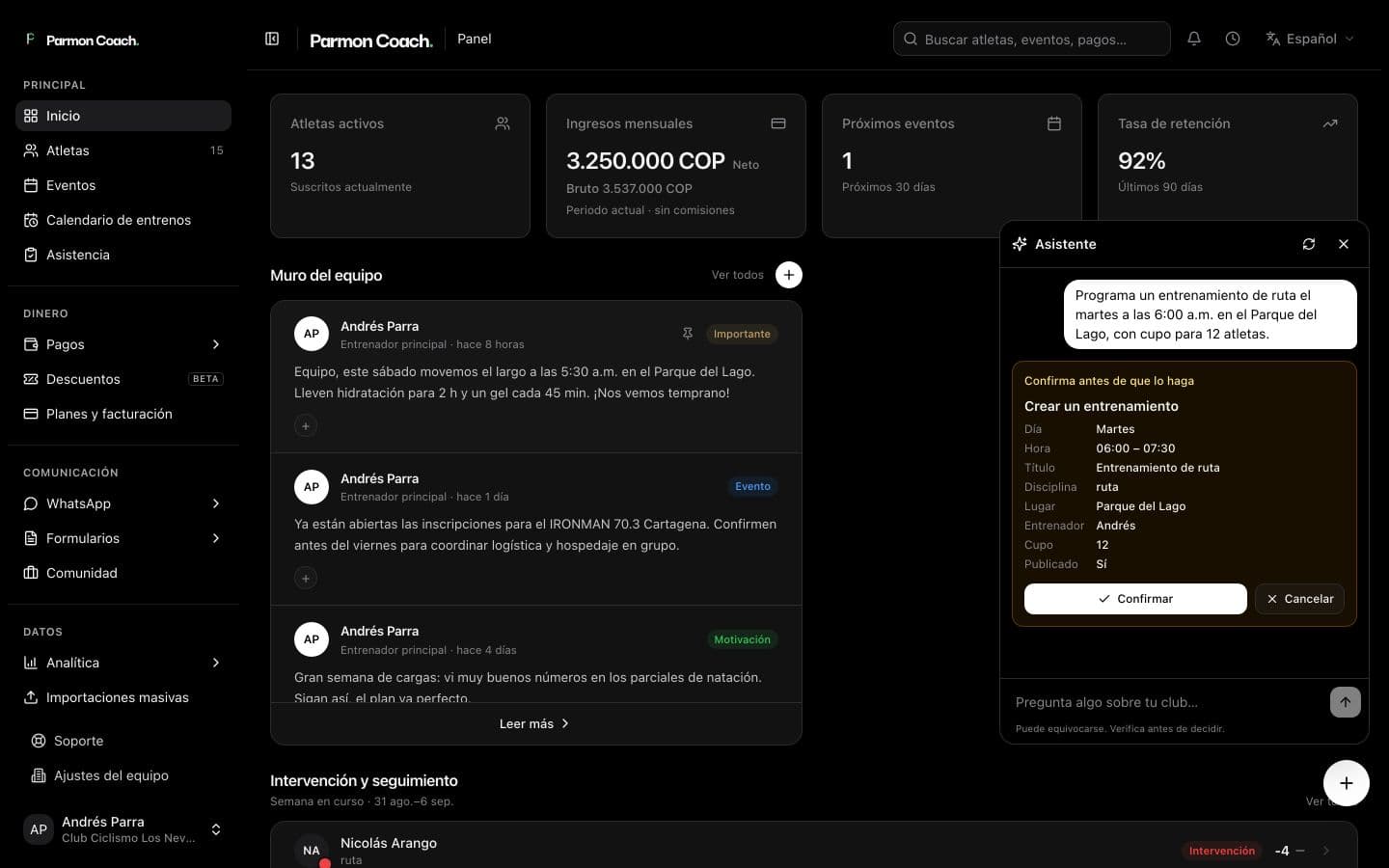Expand the Pagos submenu chevron
Viewport: 1389px width, 868px height.
(216, 344)
